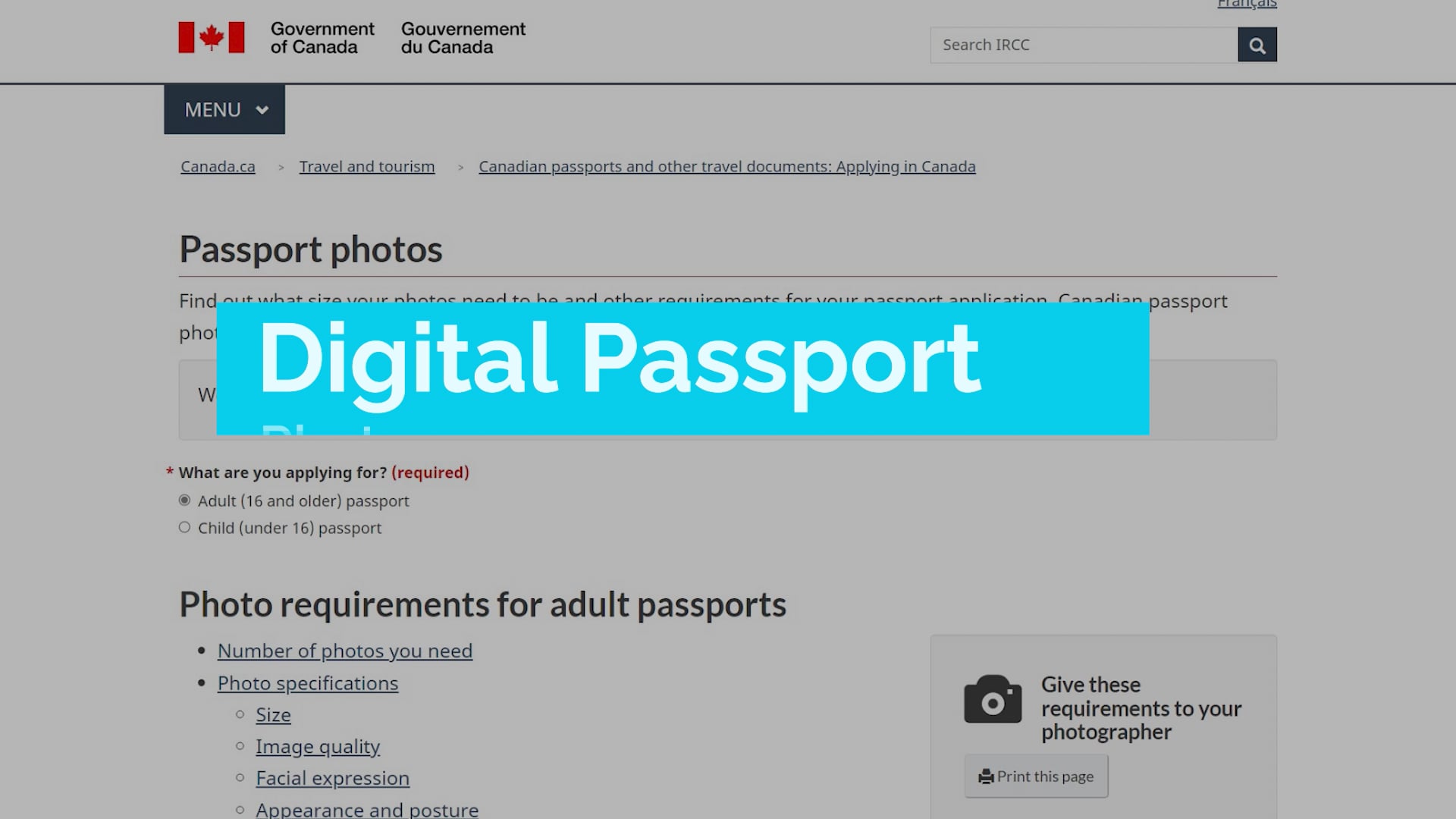Viewport: 1456px width, 819px height.
Task: Click the MENU dropdown expand icon
Action: click(x=263, y=110)
